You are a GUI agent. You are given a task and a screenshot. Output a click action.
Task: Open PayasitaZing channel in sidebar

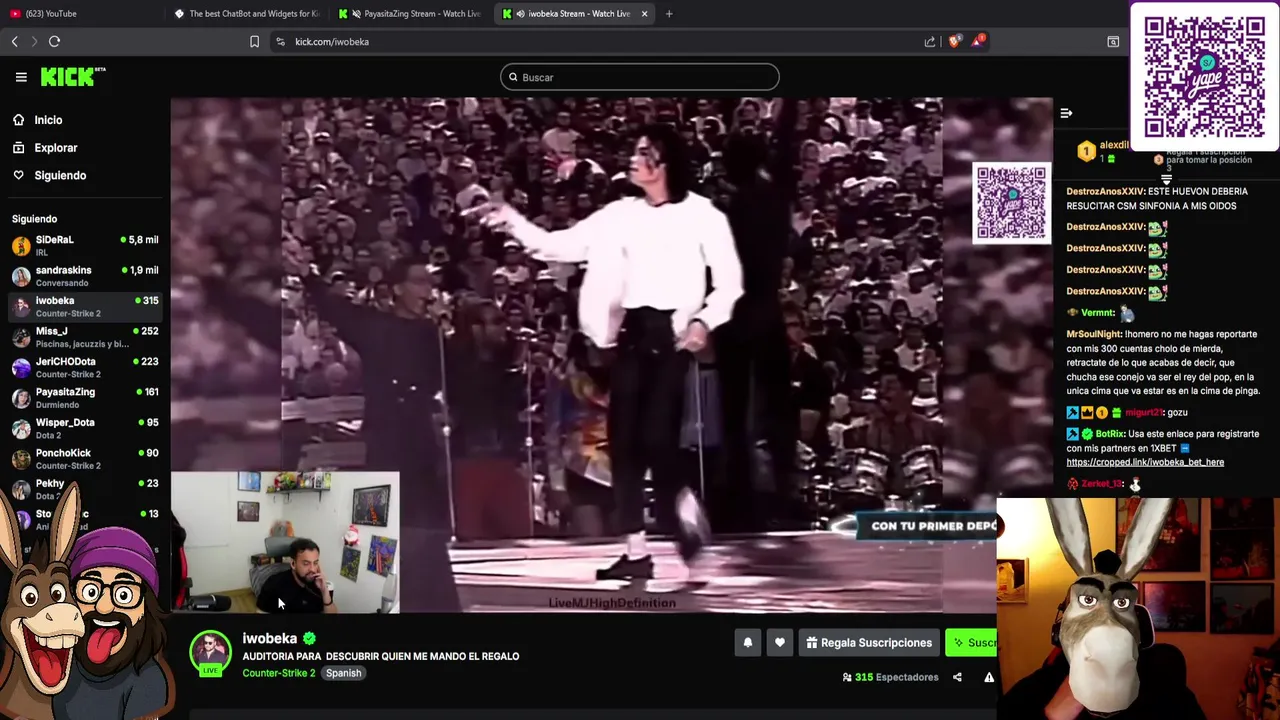pyautogui.click(x=84, y=398)
